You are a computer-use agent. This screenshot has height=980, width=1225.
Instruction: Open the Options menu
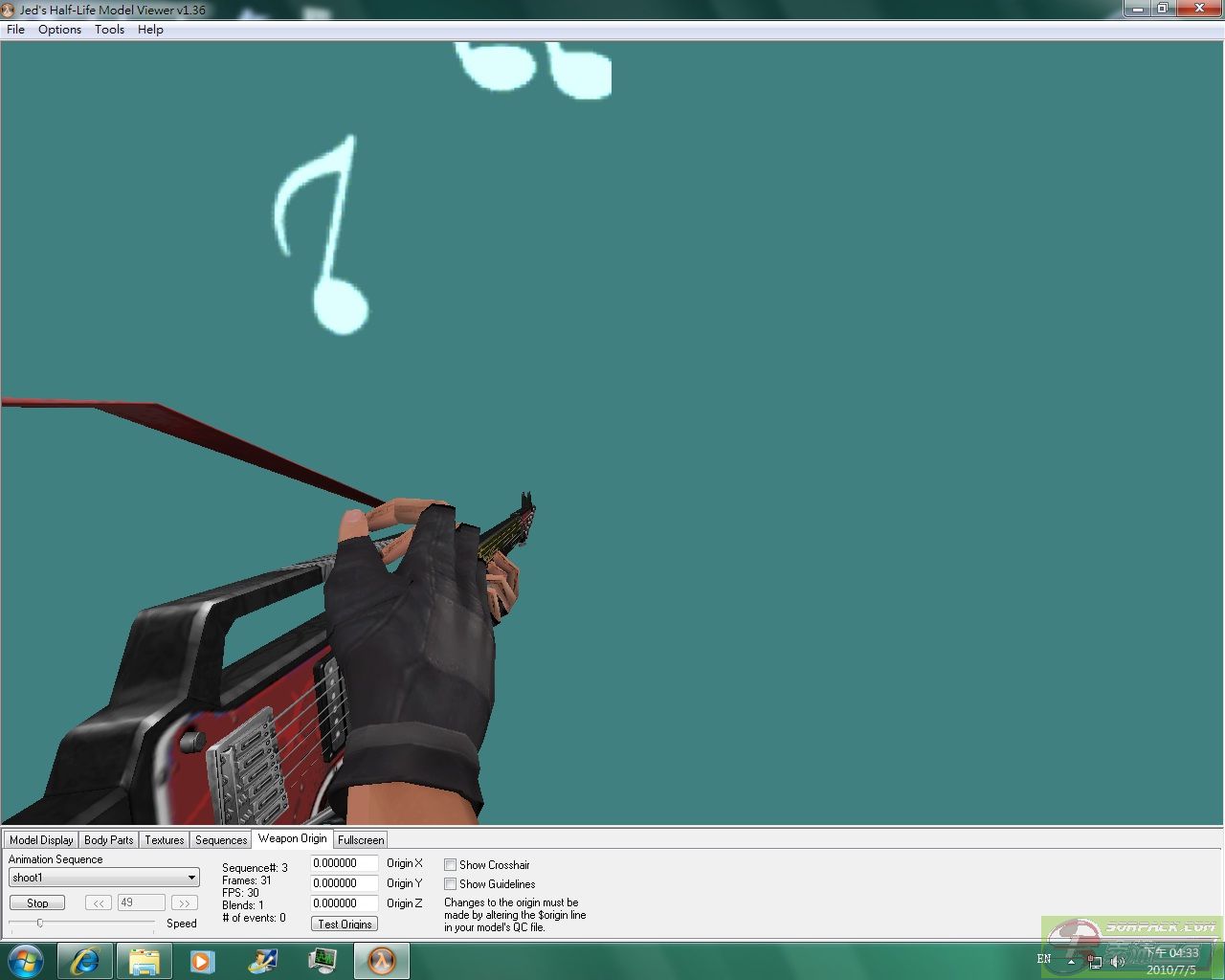pyautogui.click(x=59, y=30)
